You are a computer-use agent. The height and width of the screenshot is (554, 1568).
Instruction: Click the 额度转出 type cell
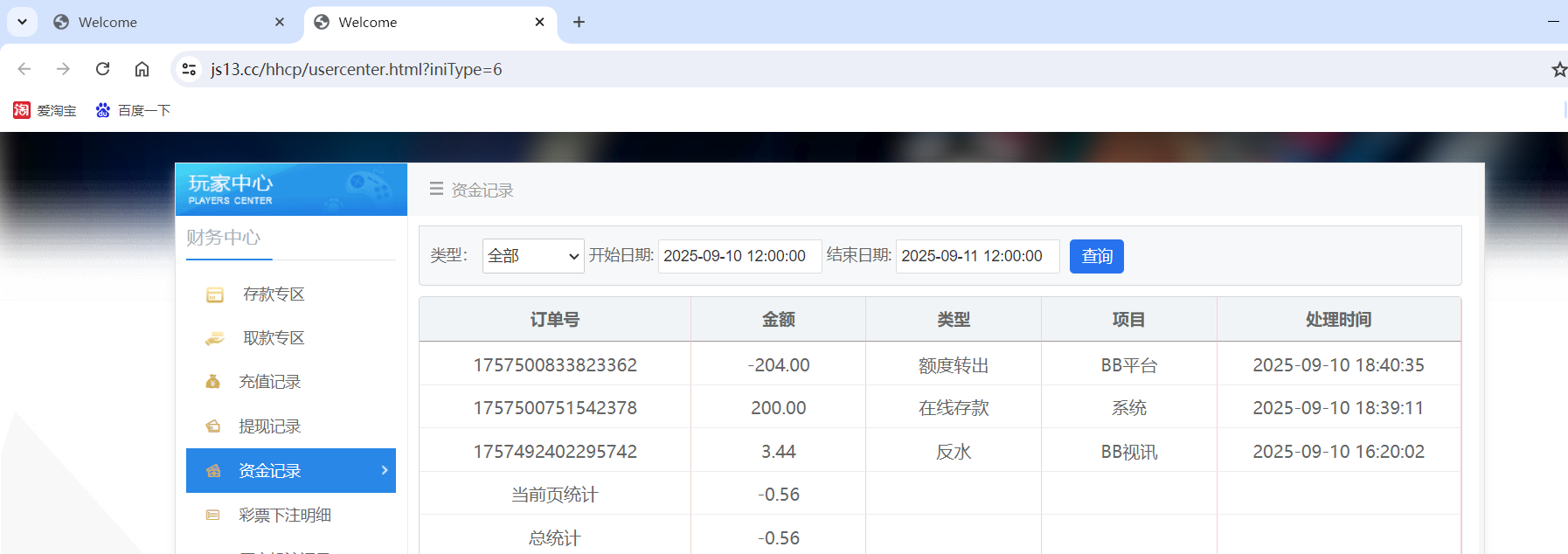954,365
